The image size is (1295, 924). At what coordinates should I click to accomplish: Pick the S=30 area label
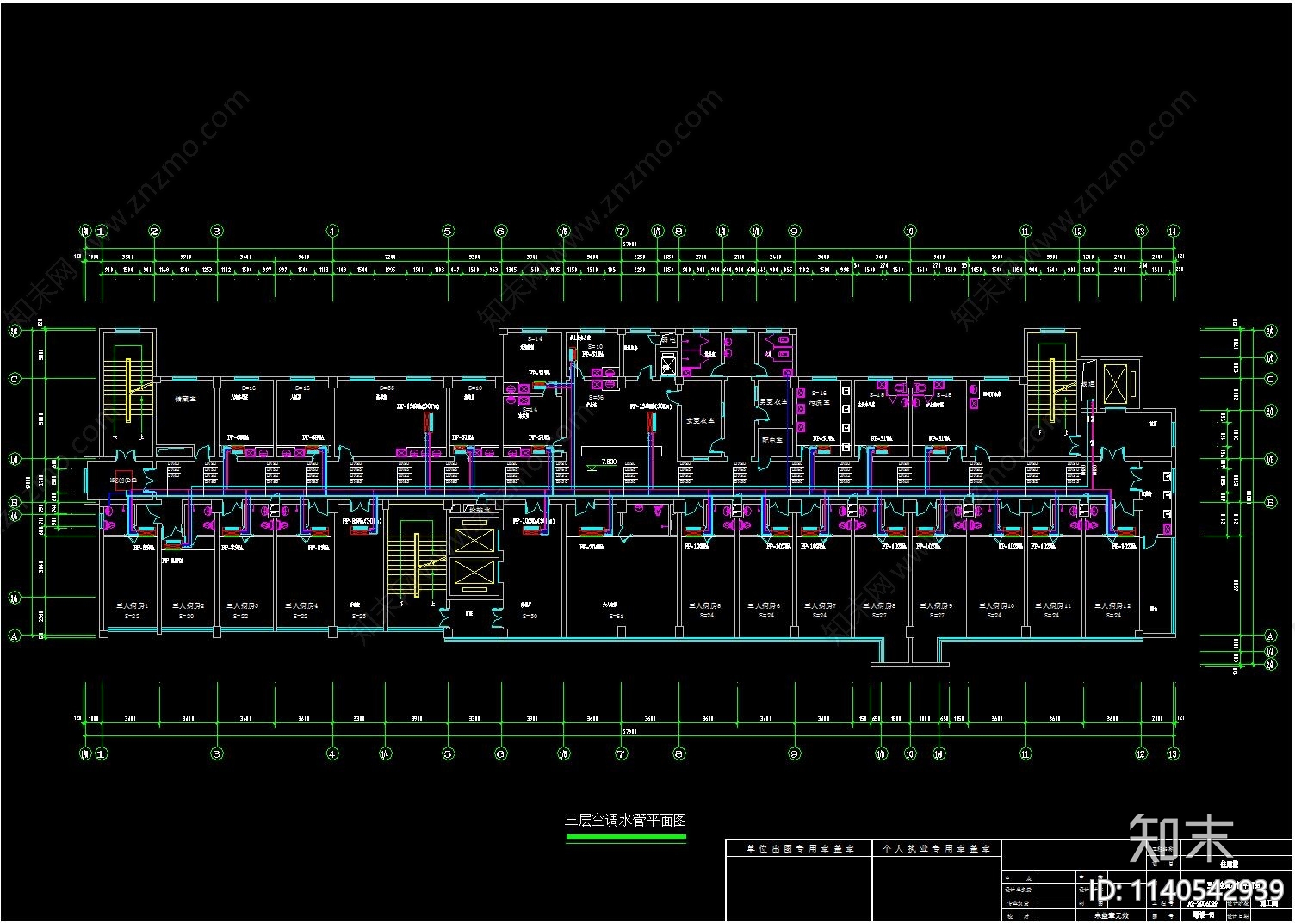tap(530, 617)
